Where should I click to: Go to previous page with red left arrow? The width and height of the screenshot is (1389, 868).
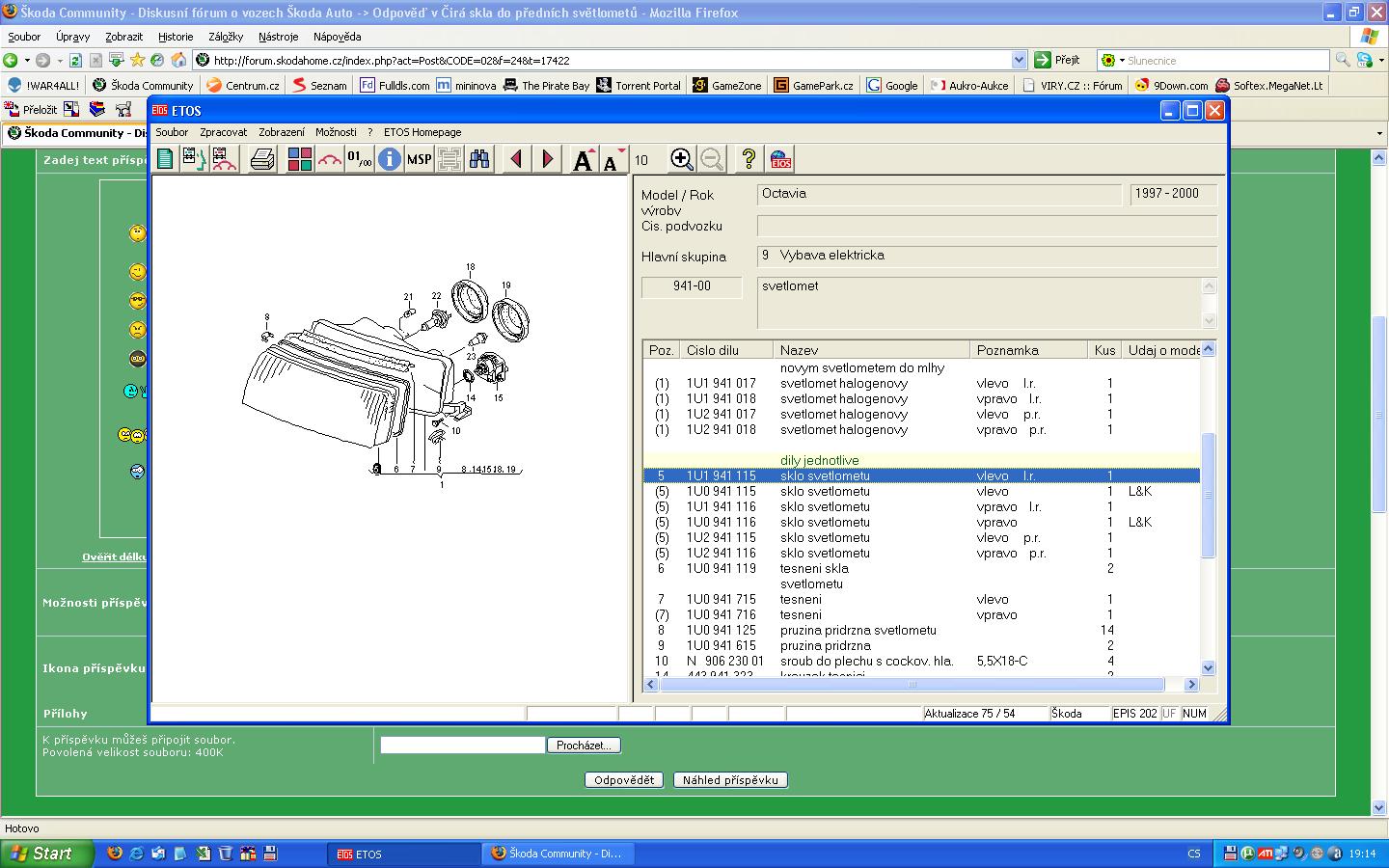pos(517,159)
